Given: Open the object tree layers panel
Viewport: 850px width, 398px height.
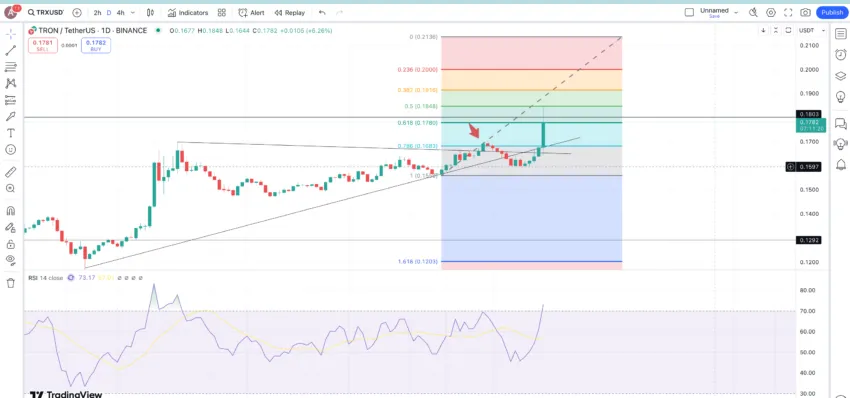Looking at the screenshot, I should click(840, 76).
